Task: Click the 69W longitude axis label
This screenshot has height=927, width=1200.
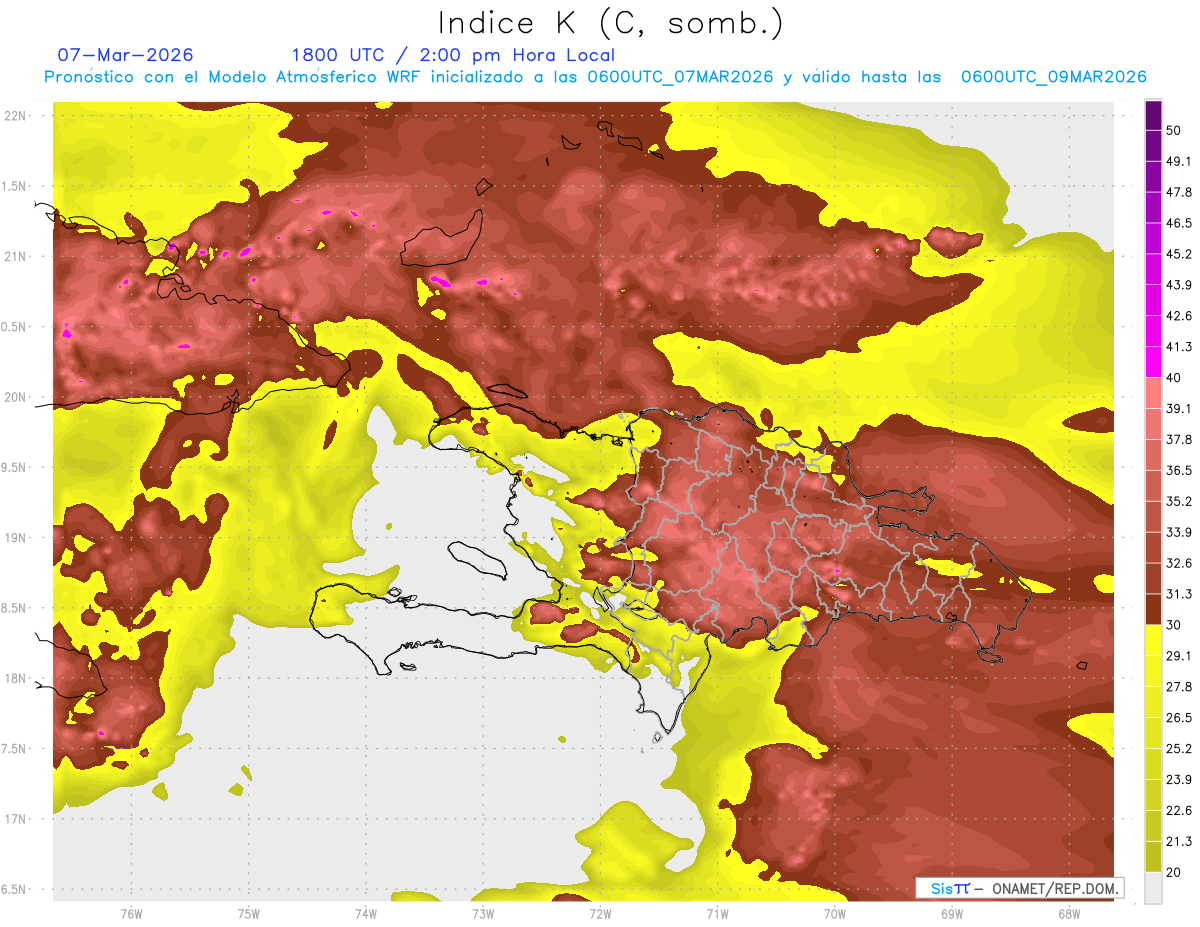Action: (x=951, y=914)
